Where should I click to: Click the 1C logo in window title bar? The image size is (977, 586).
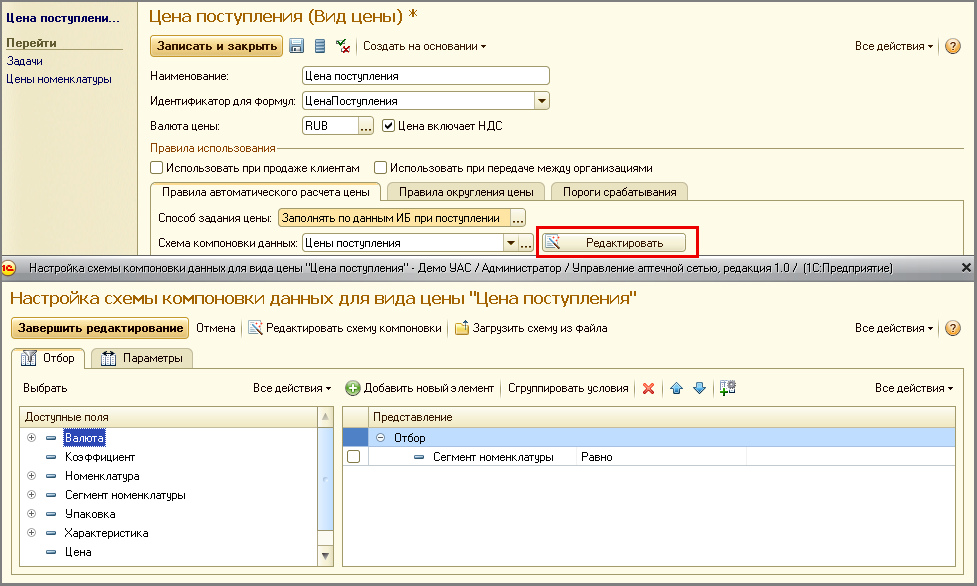click(8, 268)
